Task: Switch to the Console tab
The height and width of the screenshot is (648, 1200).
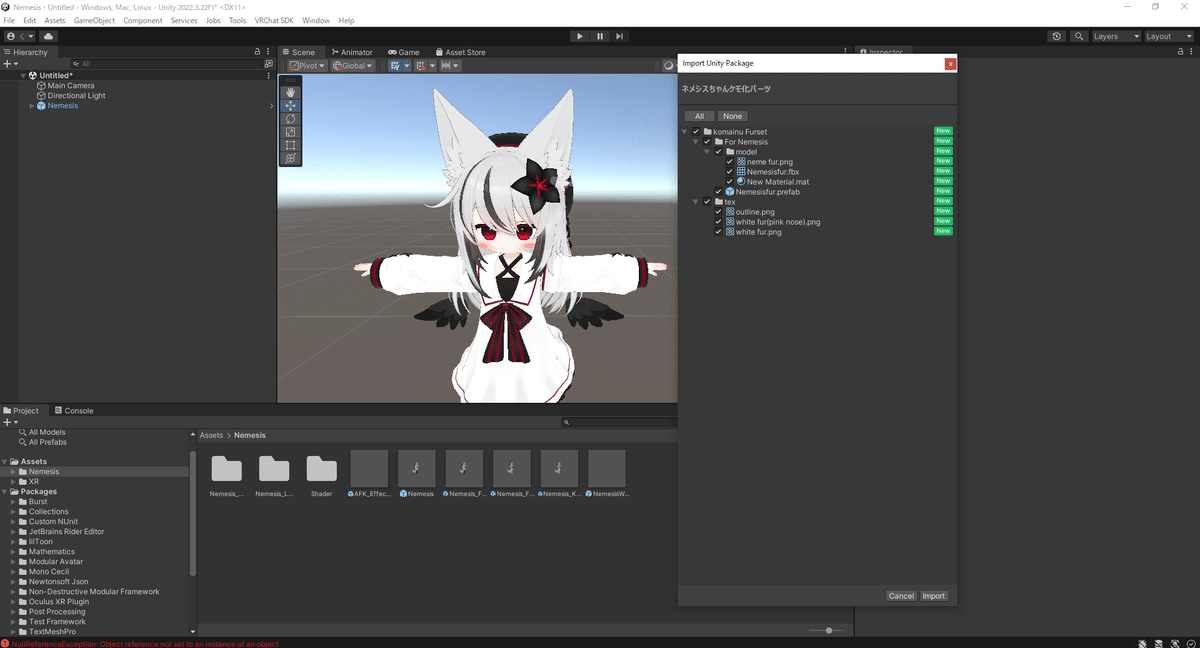Action: 74,411
